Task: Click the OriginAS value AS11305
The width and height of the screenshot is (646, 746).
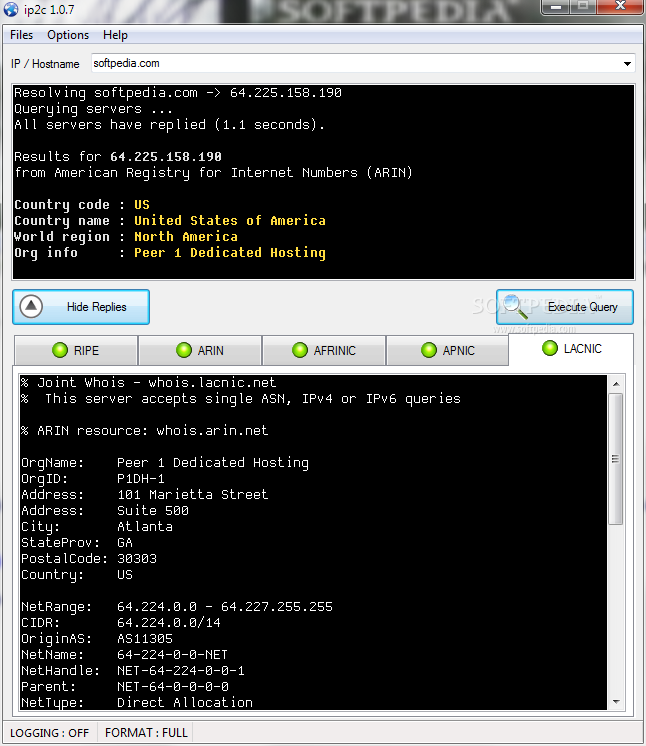Action: (145, 638)
